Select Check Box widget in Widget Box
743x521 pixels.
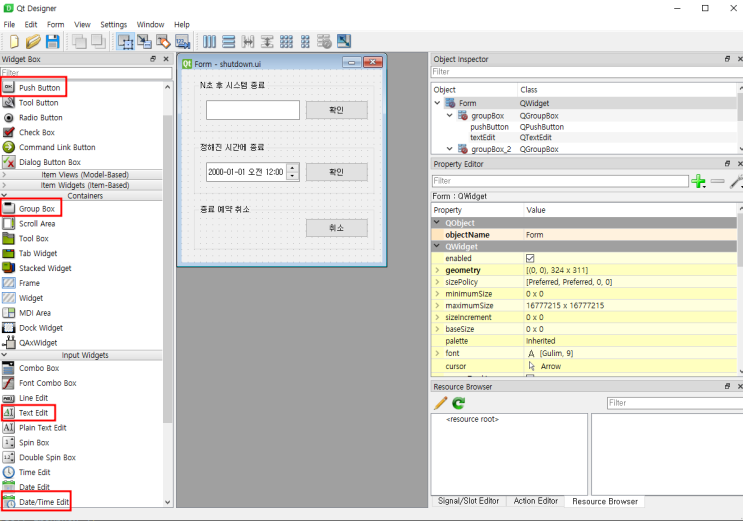click(36, 132)
